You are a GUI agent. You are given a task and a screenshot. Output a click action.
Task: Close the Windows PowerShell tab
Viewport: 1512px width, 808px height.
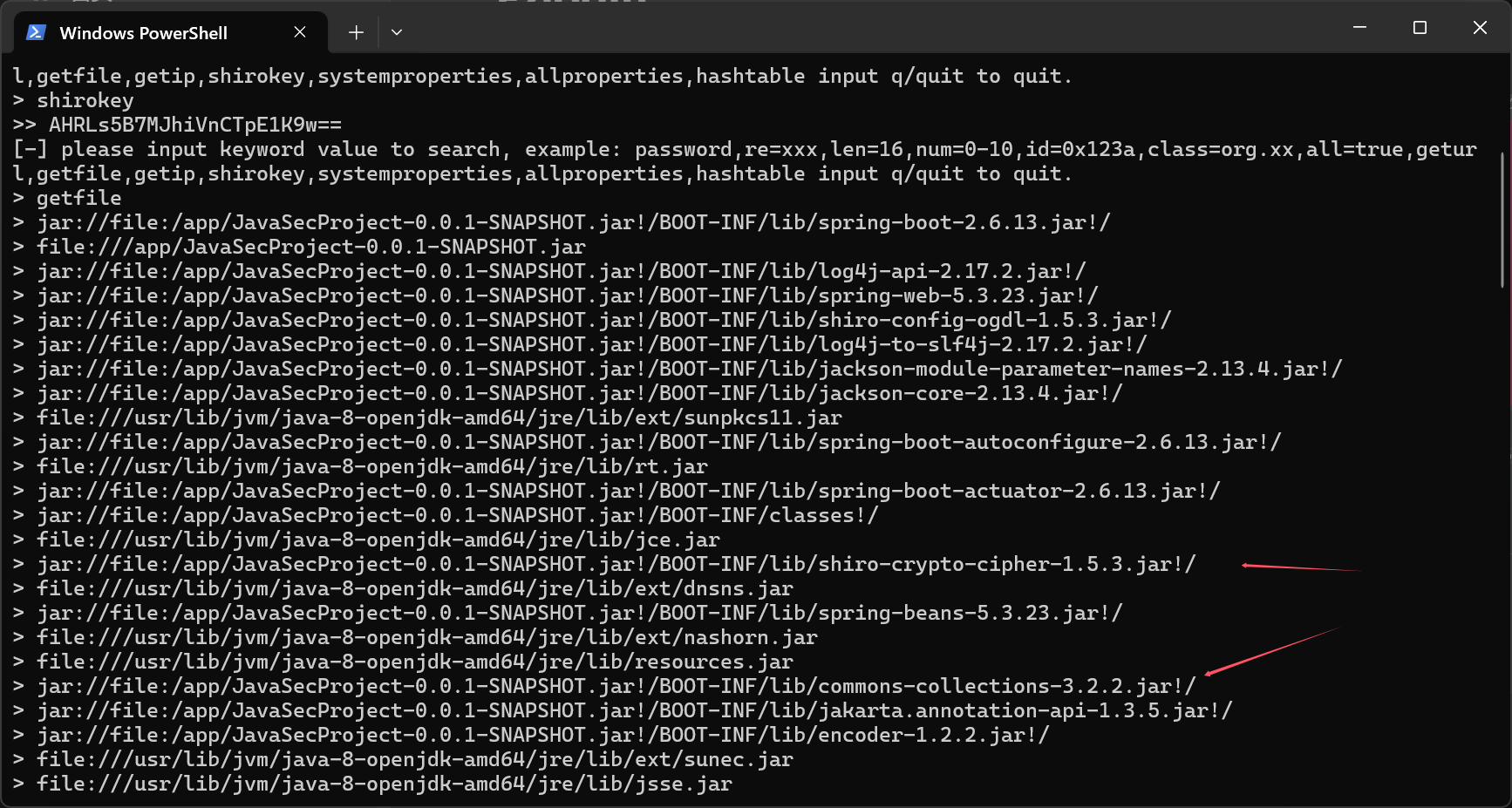300,32
